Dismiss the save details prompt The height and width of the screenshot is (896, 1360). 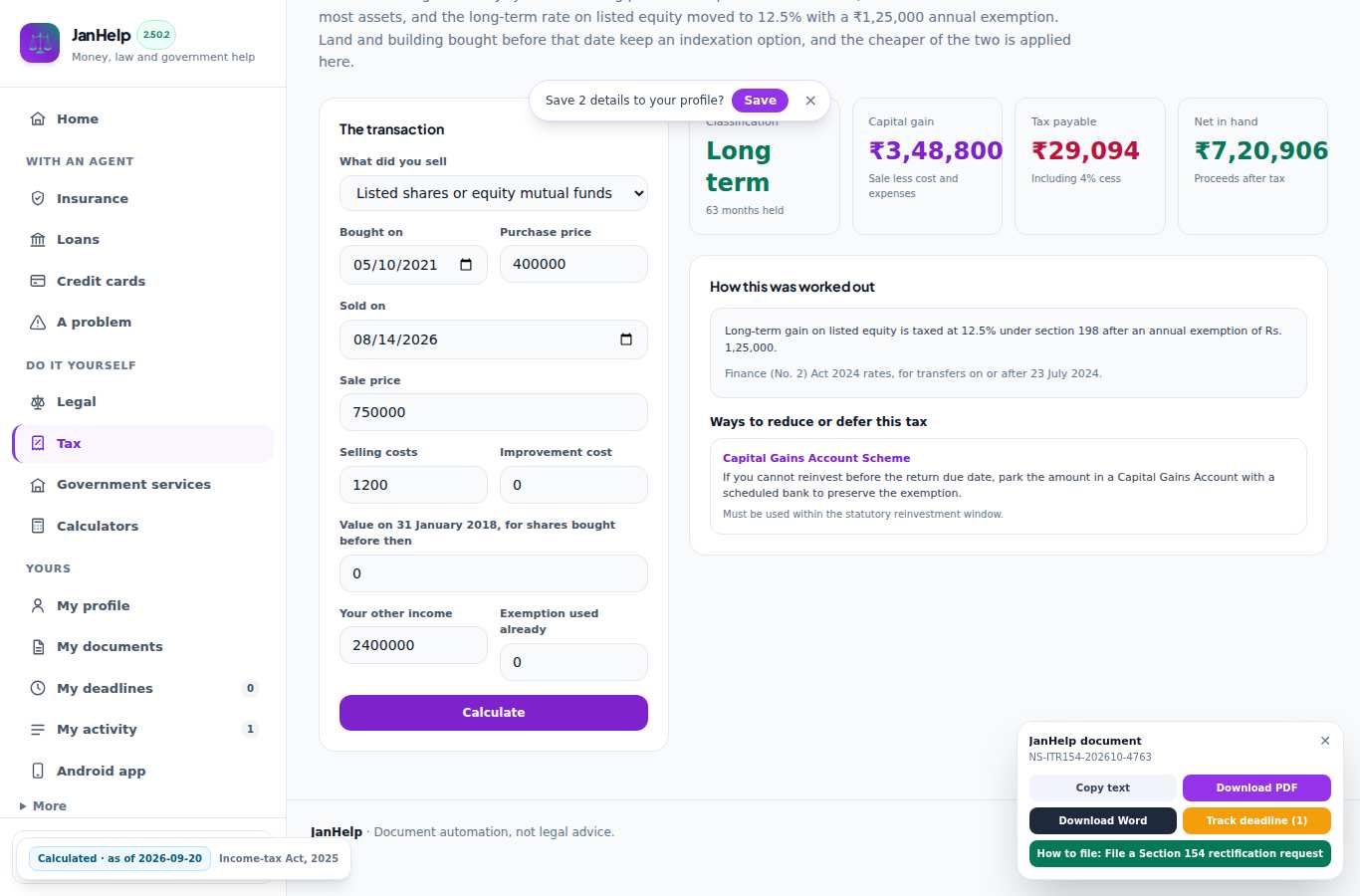click(810, 101)
